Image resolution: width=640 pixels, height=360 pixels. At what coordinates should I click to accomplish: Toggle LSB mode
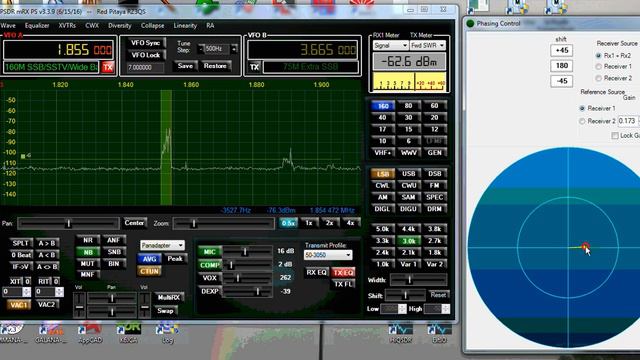point(382,174)
